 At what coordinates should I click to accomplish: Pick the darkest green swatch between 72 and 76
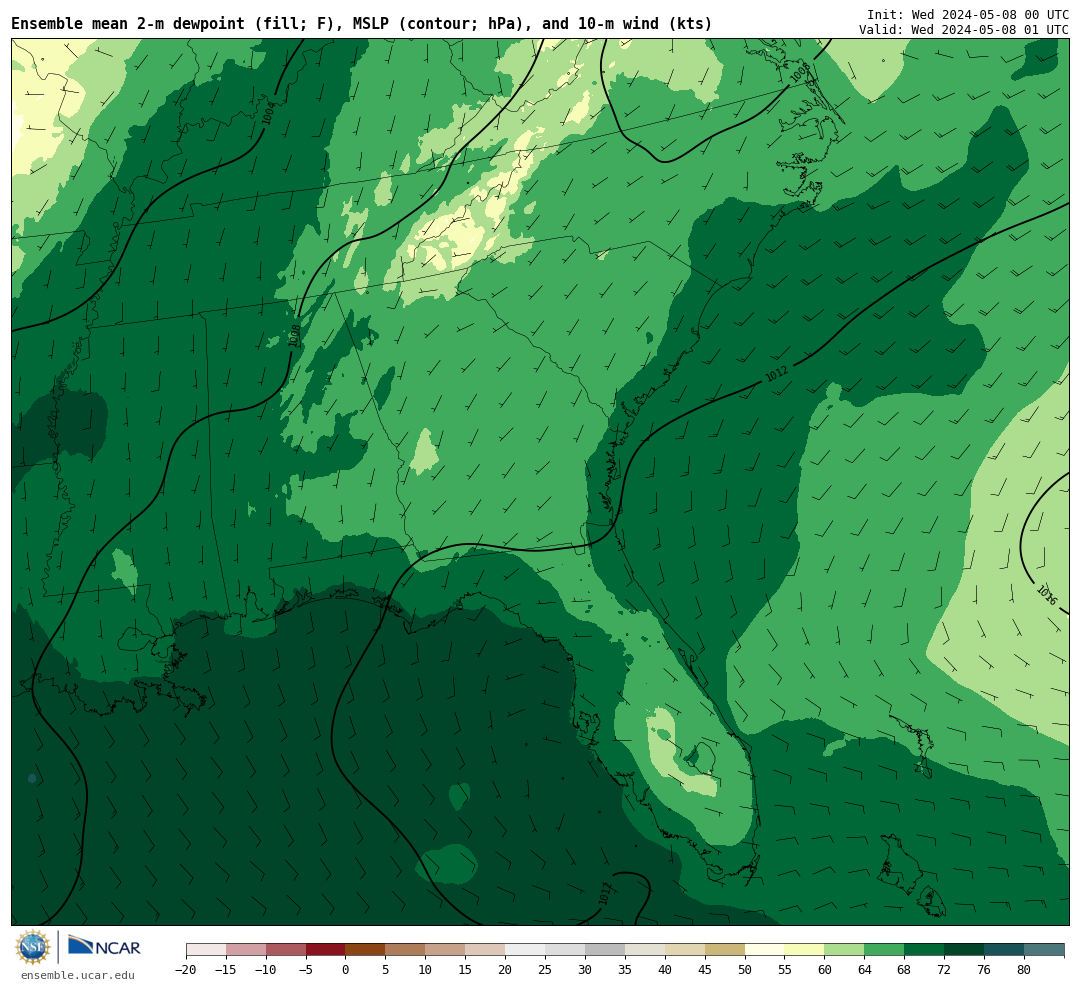click(x=964, y=950)
